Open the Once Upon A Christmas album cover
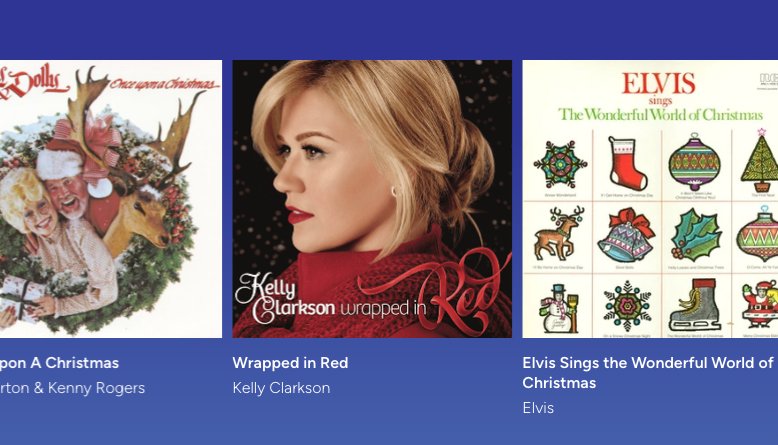This screenshot has width=778, height=445. pos(111,199)
